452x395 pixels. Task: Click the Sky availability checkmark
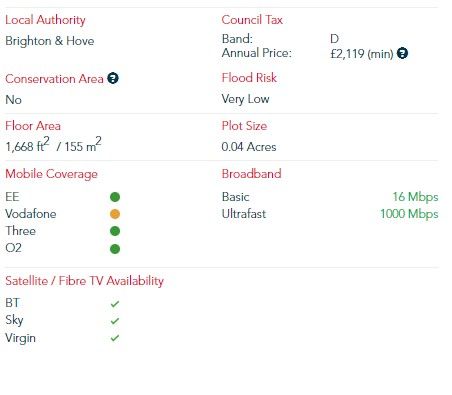click(115, 321)
